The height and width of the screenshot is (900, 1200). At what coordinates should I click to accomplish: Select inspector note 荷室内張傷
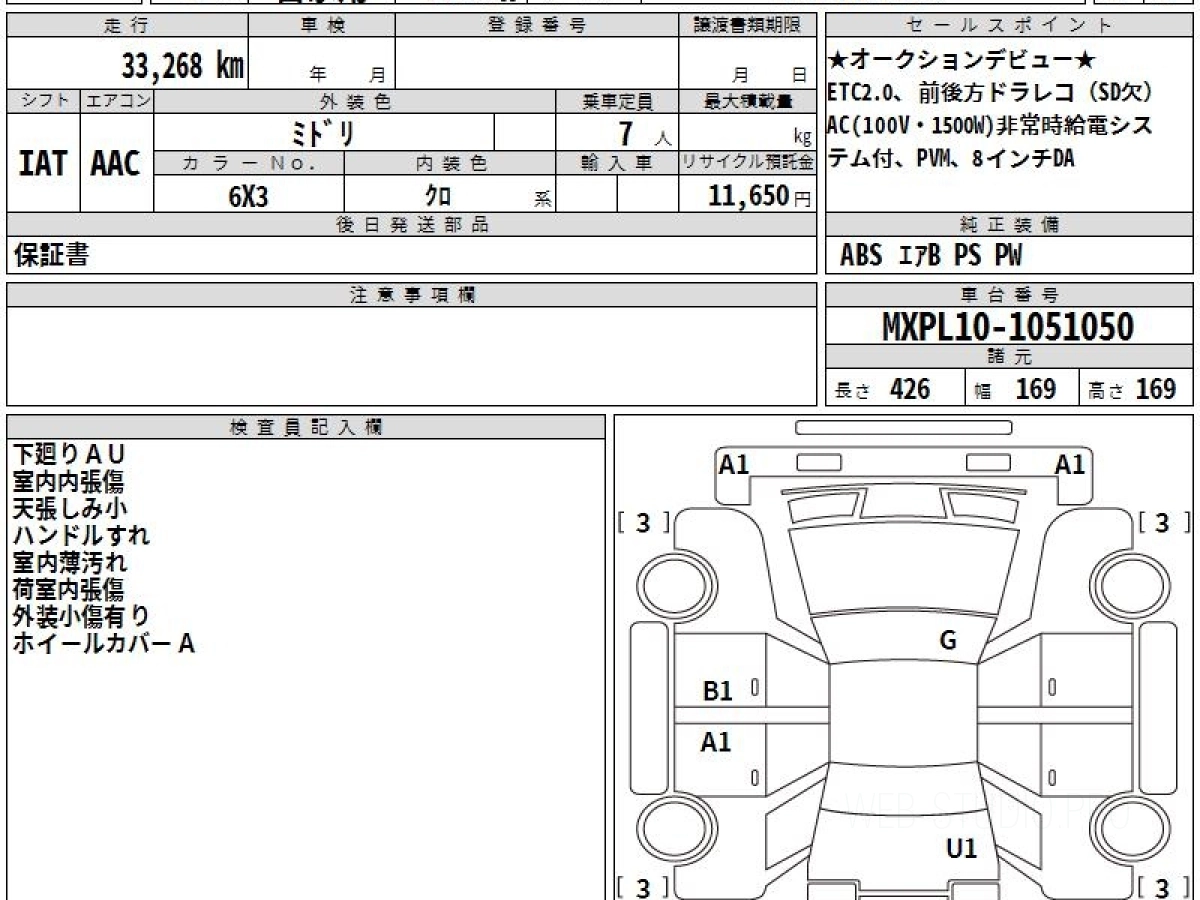point(68,590)
